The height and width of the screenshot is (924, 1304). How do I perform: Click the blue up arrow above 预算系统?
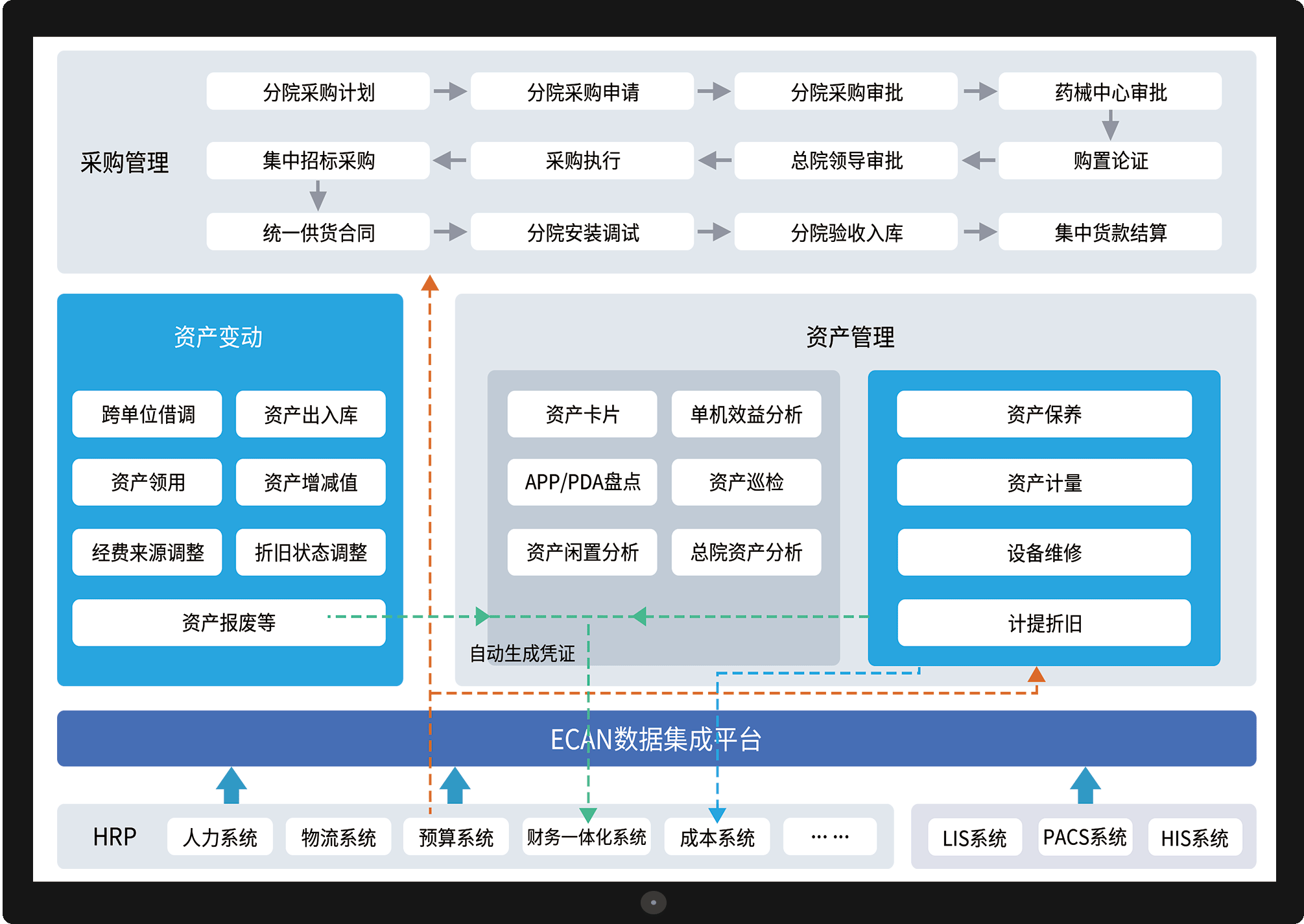point(455,785)
